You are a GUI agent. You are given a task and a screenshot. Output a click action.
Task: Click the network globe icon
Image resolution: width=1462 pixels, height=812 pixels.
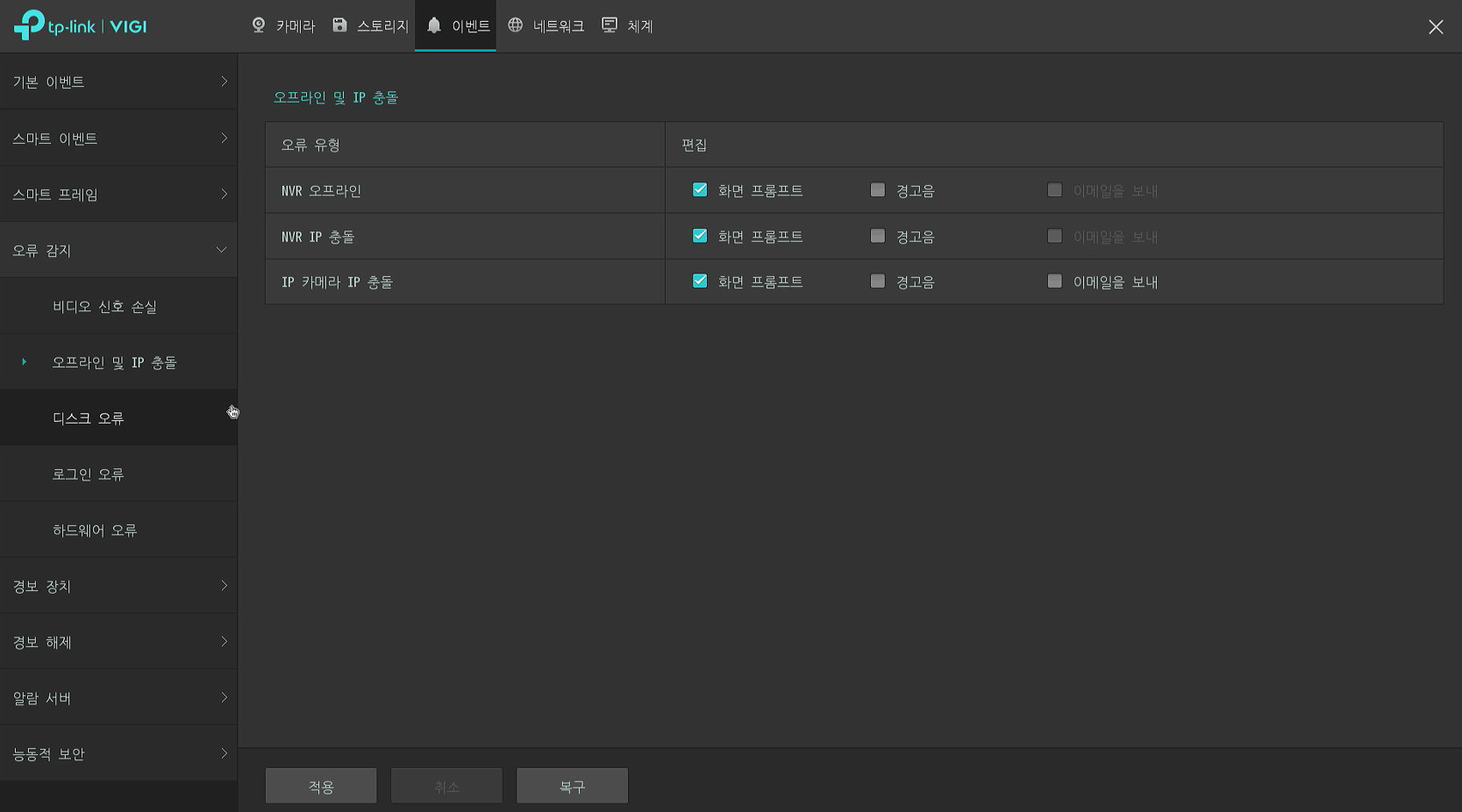tap(516, 25)
